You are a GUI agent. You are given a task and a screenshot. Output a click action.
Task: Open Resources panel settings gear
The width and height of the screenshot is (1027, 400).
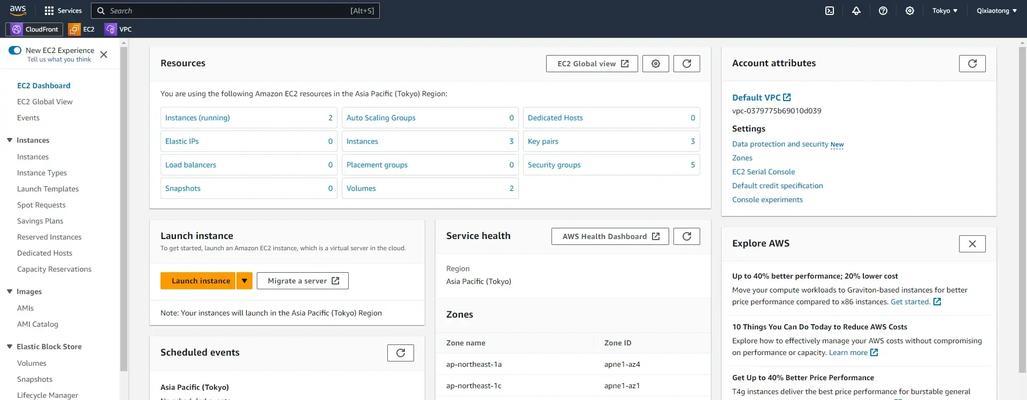656,64
